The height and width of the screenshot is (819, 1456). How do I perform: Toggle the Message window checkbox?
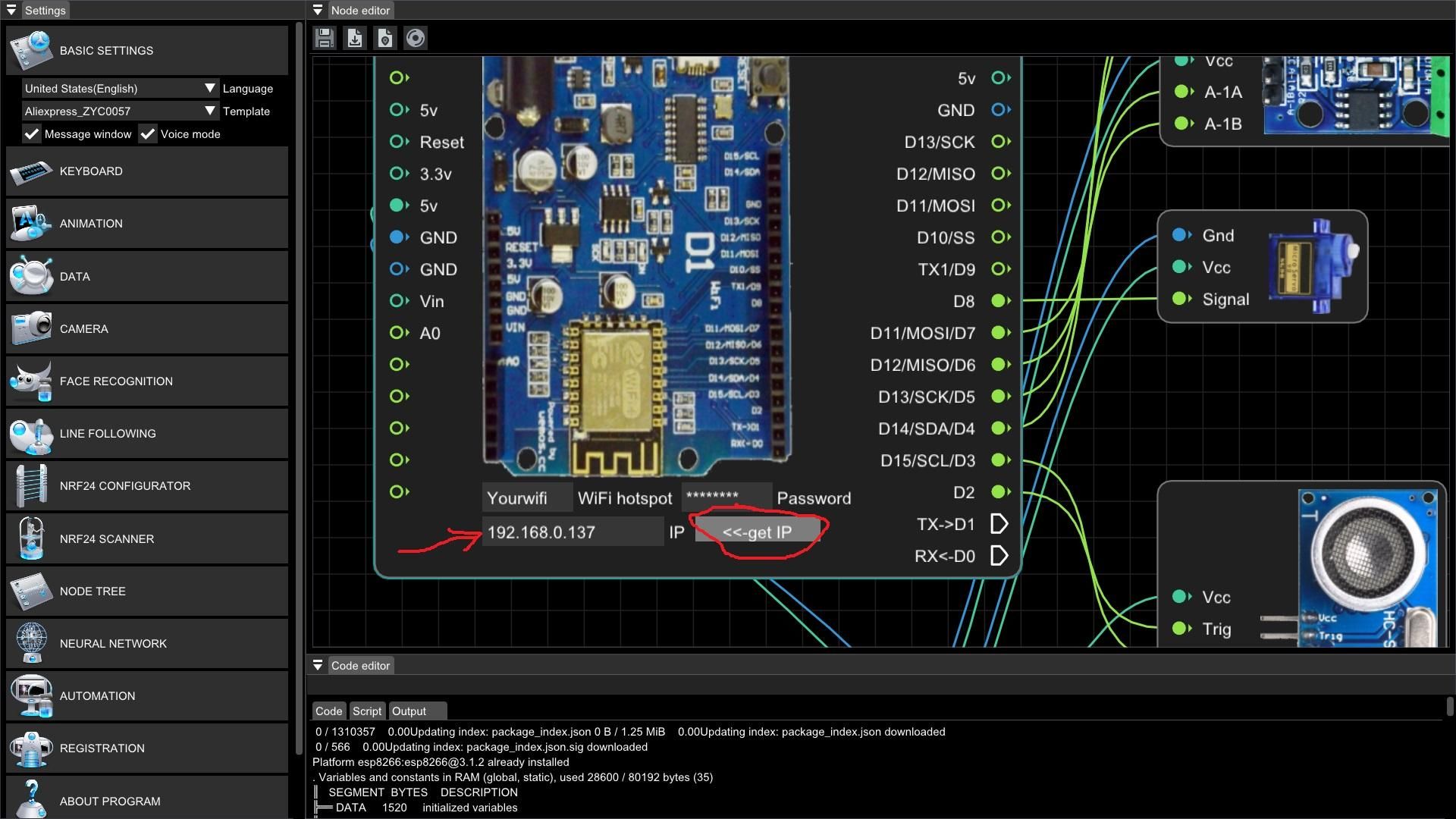pyautogui.click(x=31, y=134)
